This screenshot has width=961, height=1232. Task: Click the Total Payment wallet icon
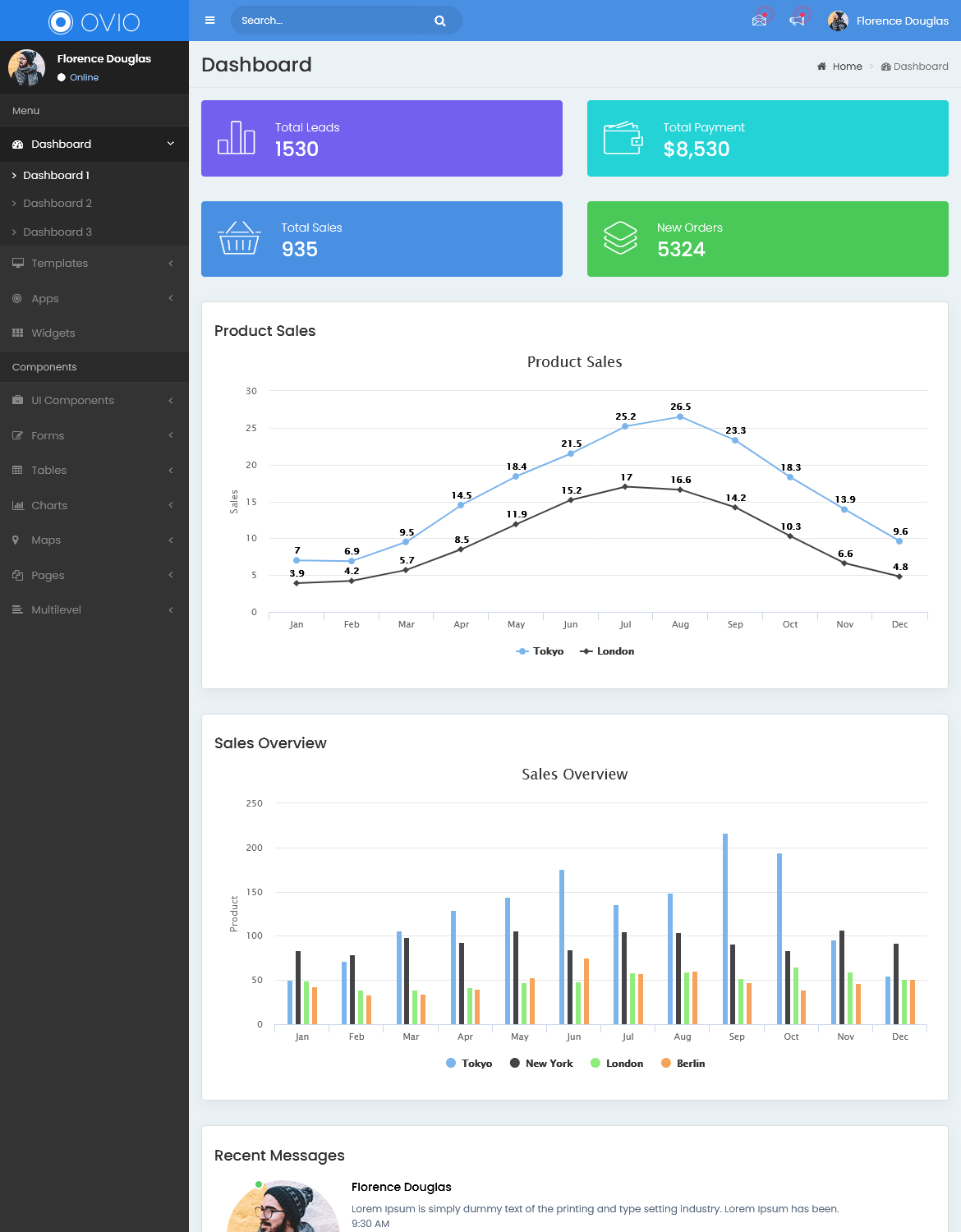[x=623, y=138]
